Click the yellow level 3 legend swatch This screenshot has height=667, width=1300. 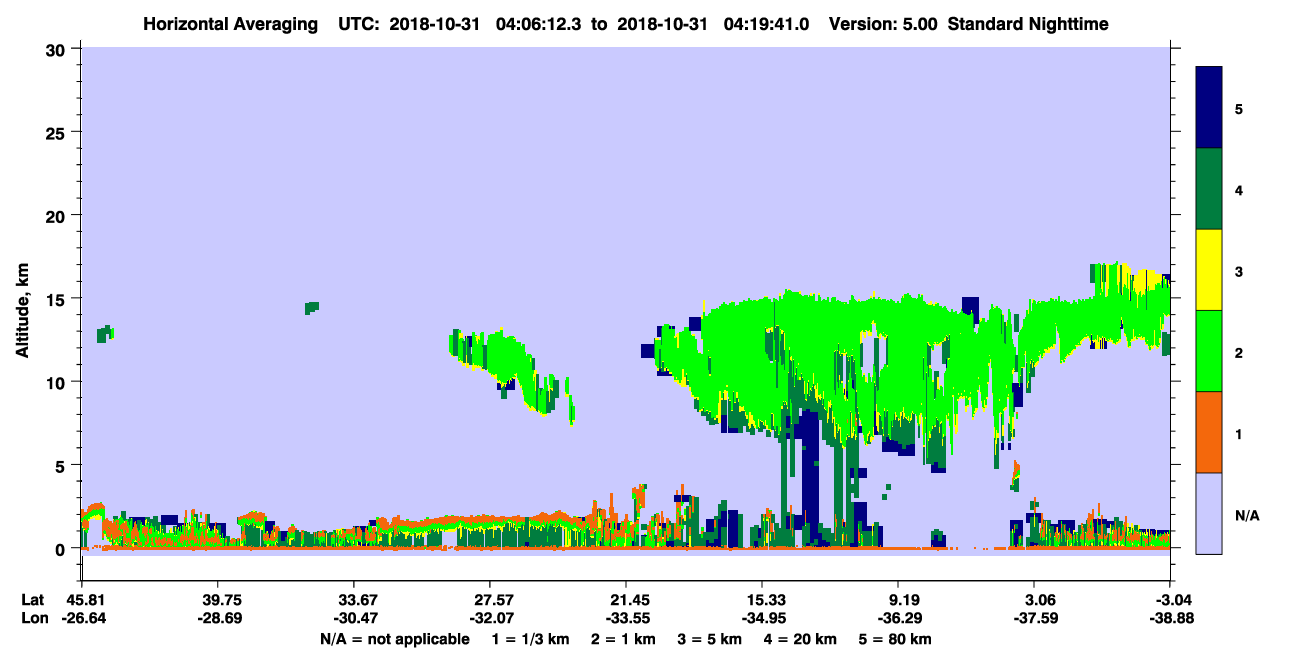pyautogui.click(x=1209, y=270)
